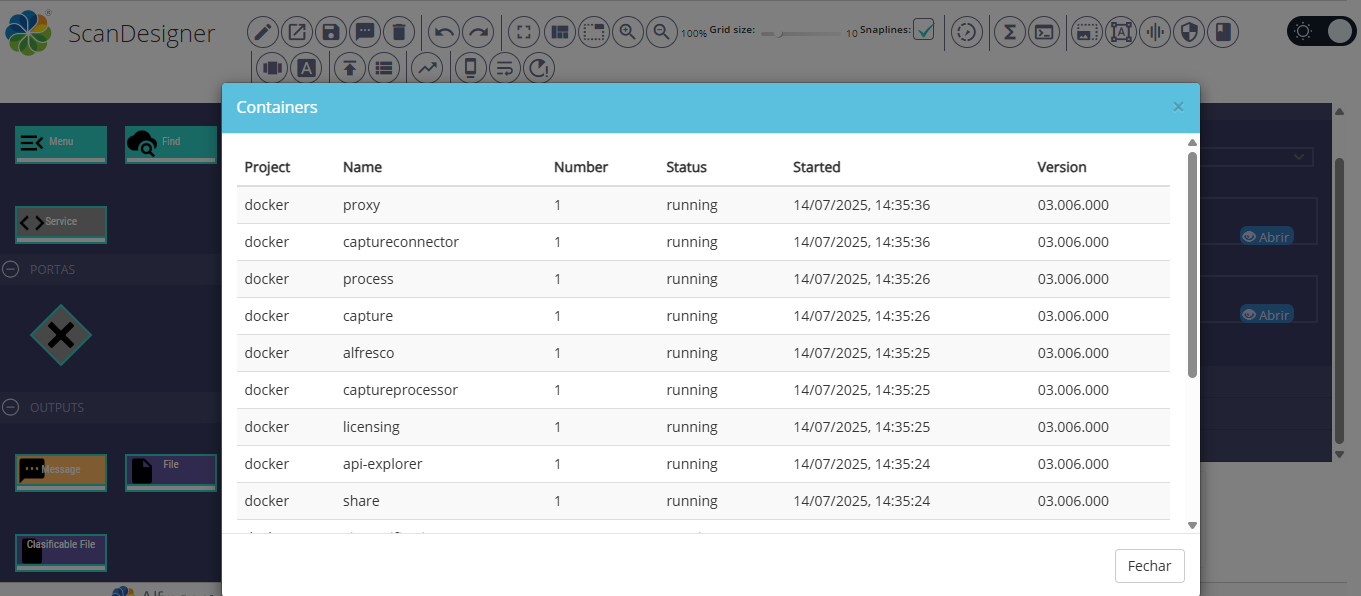The image size is (1361, 596).
Task: Click the zoom in magnifier icon
Action: pyautogui.click(x=627, y=32)
